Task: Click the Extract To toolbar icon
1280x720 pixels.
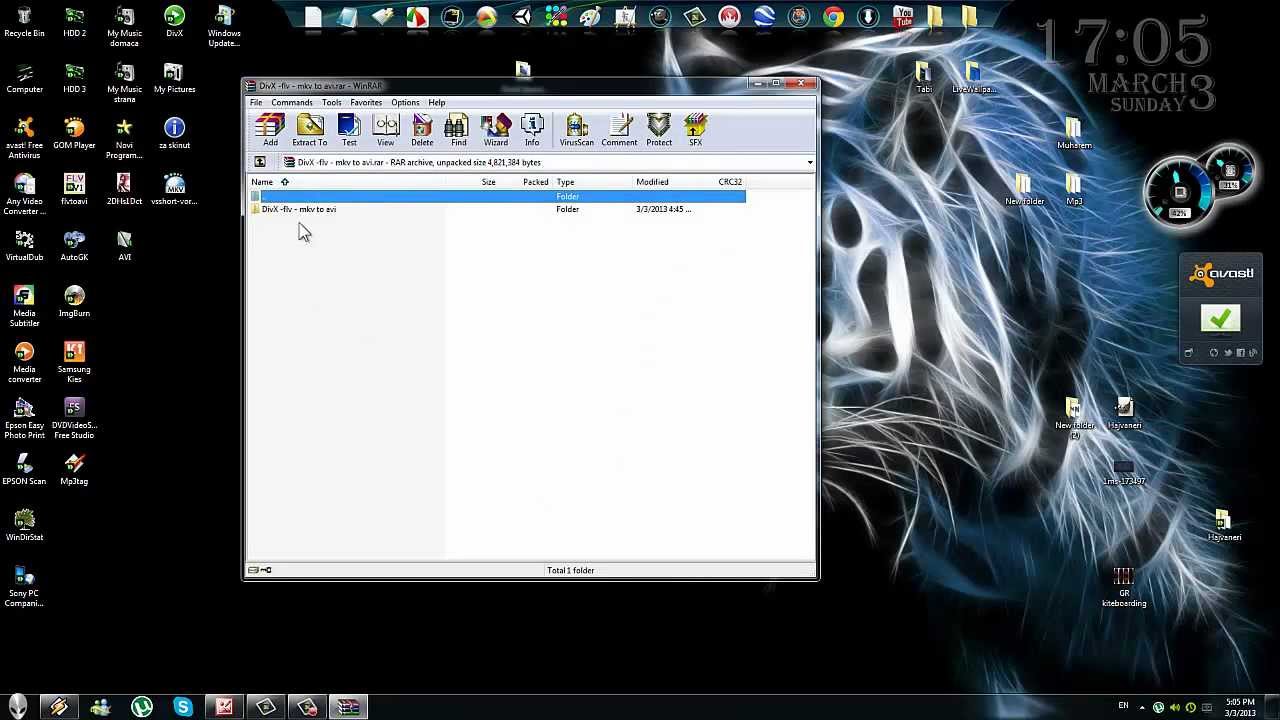Action: point(309,130)
